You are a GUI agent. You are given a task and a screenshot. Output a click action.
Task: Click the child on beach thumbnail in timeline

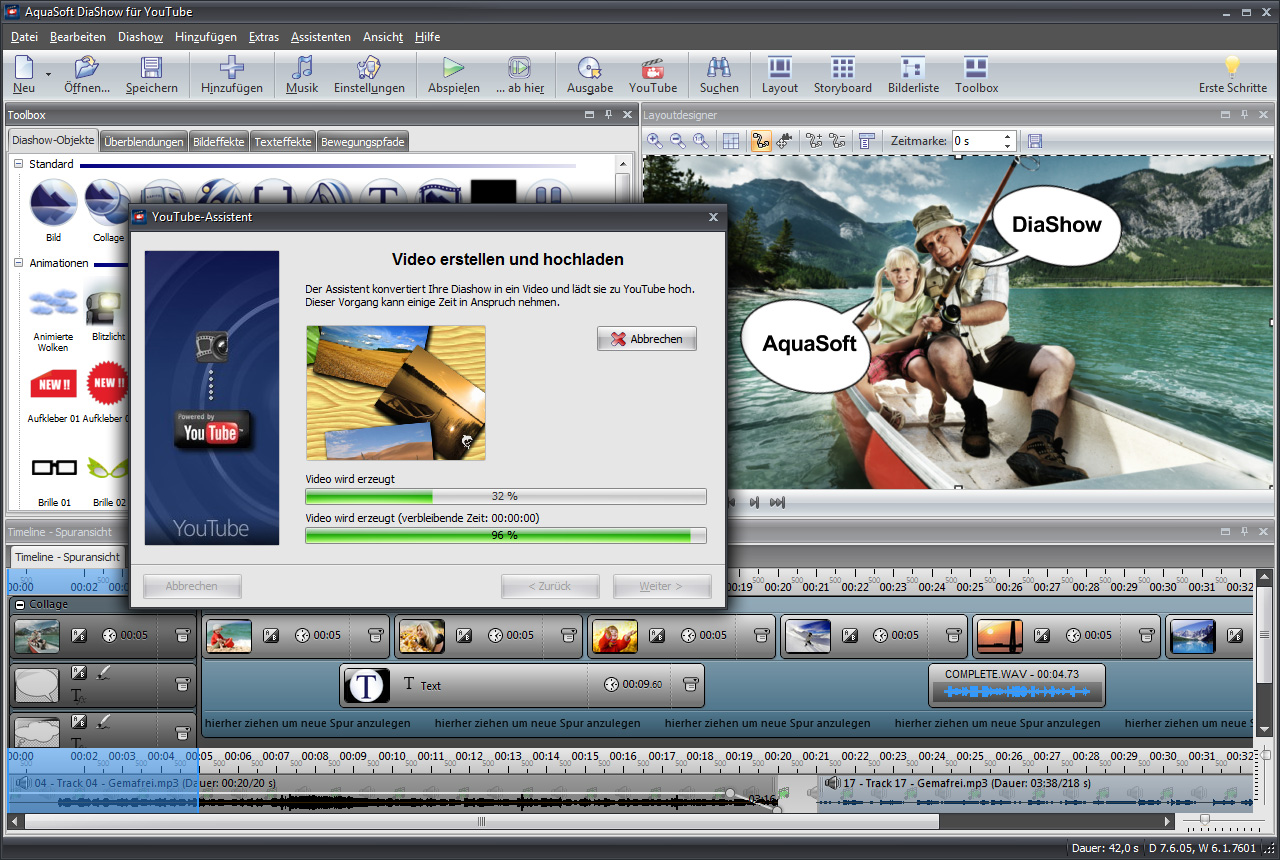[229, 635]
